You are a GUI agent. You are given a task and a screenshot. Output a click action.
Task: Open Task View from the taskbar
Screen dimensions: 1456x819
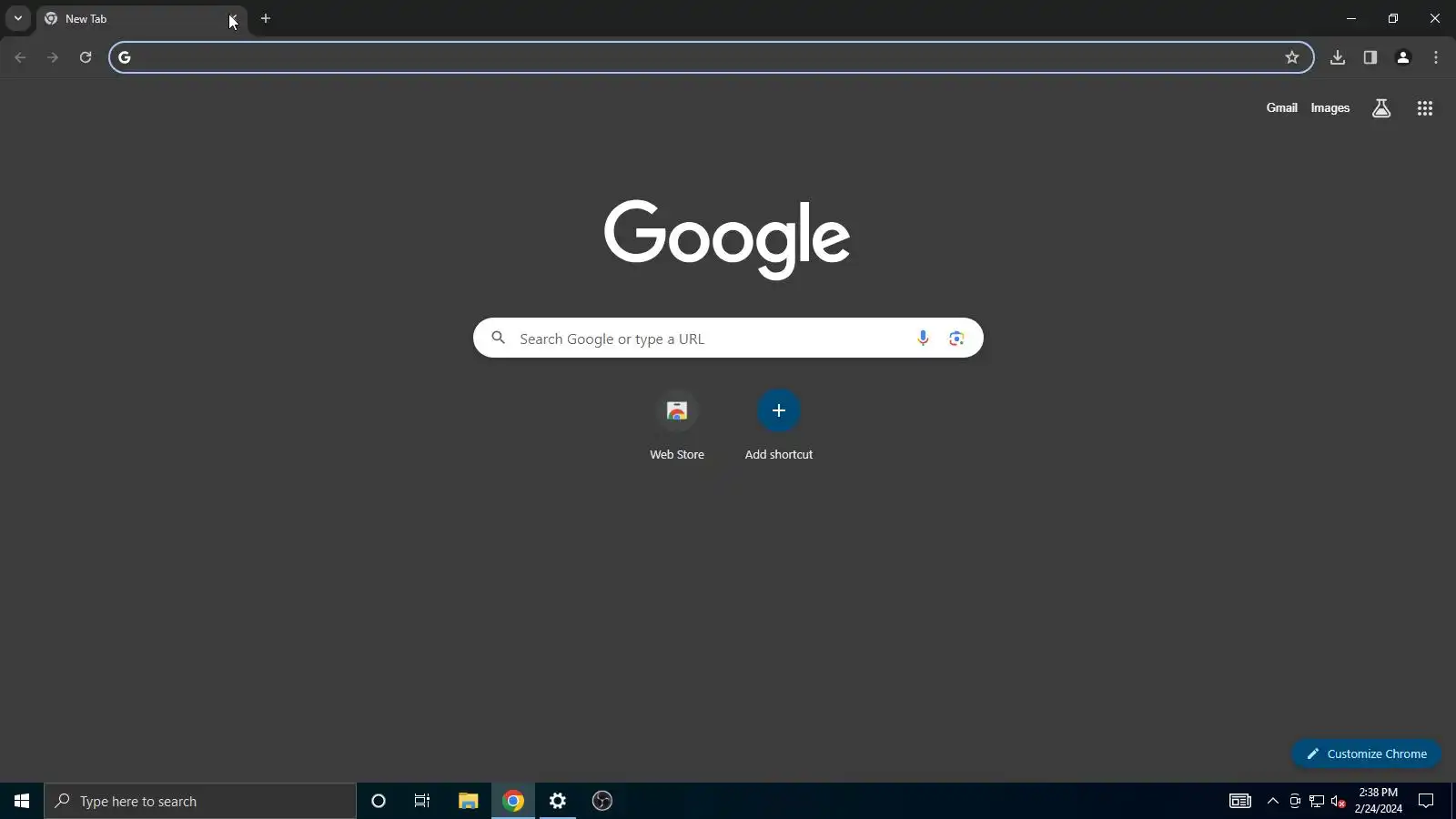click(422, 801)
